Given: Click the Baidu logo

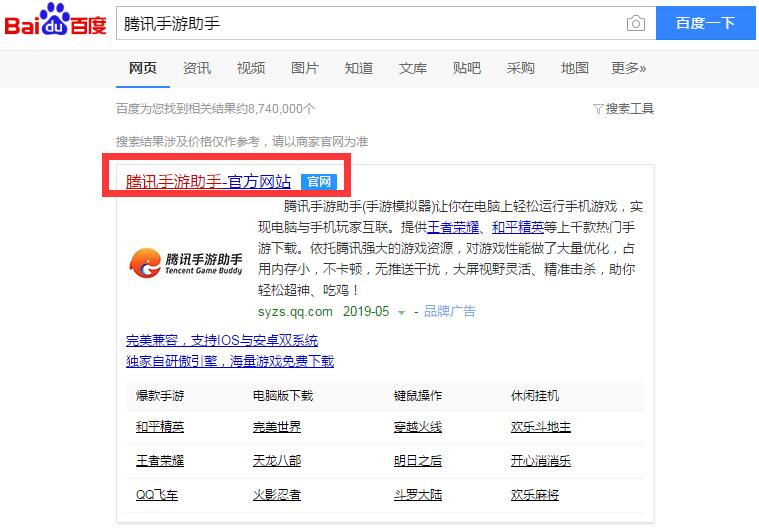Looking at the screenshot, I should pos(55,20).
